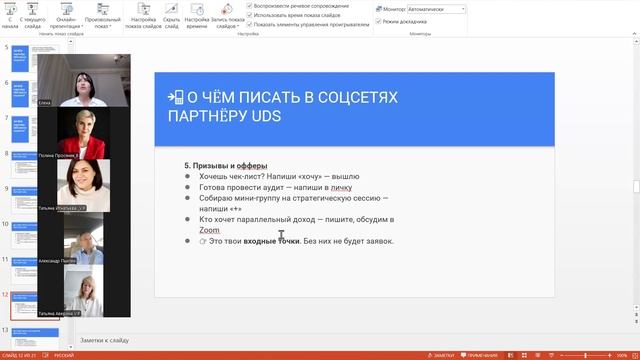Click bullet Собираю мини-группу на стратегическую сессию
This screenshot has width=640, height=360.
[293, 203]
